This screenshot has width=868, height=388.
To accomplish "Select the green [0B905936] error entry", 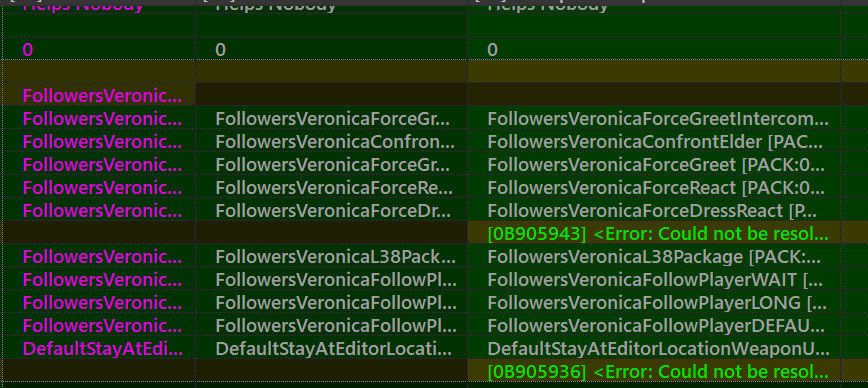I will [x=654, y=371].
